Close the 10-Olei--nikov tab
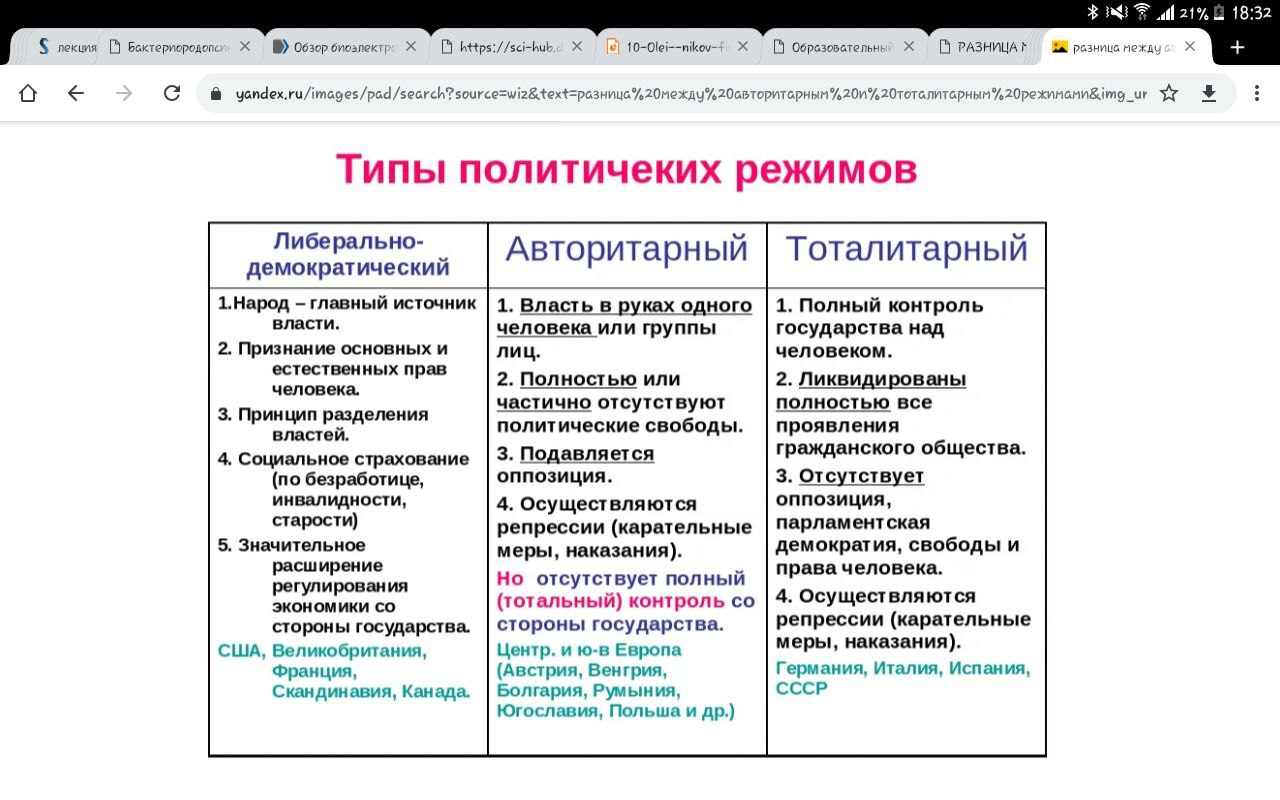 click(743, 46)
